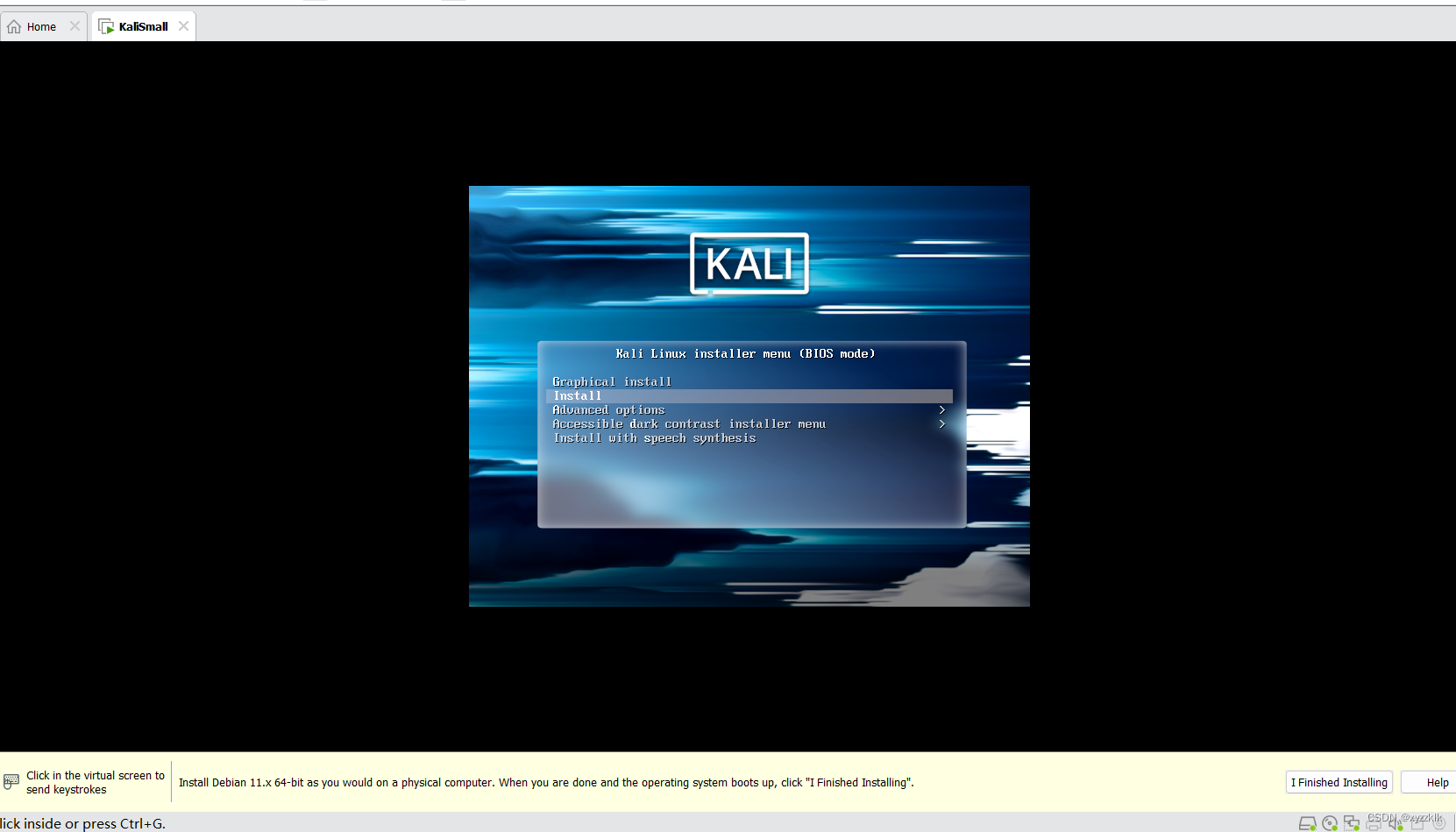Click the hard disk status icon
The width and height of the screenshot is (1456, 832).
[1307, 823]
